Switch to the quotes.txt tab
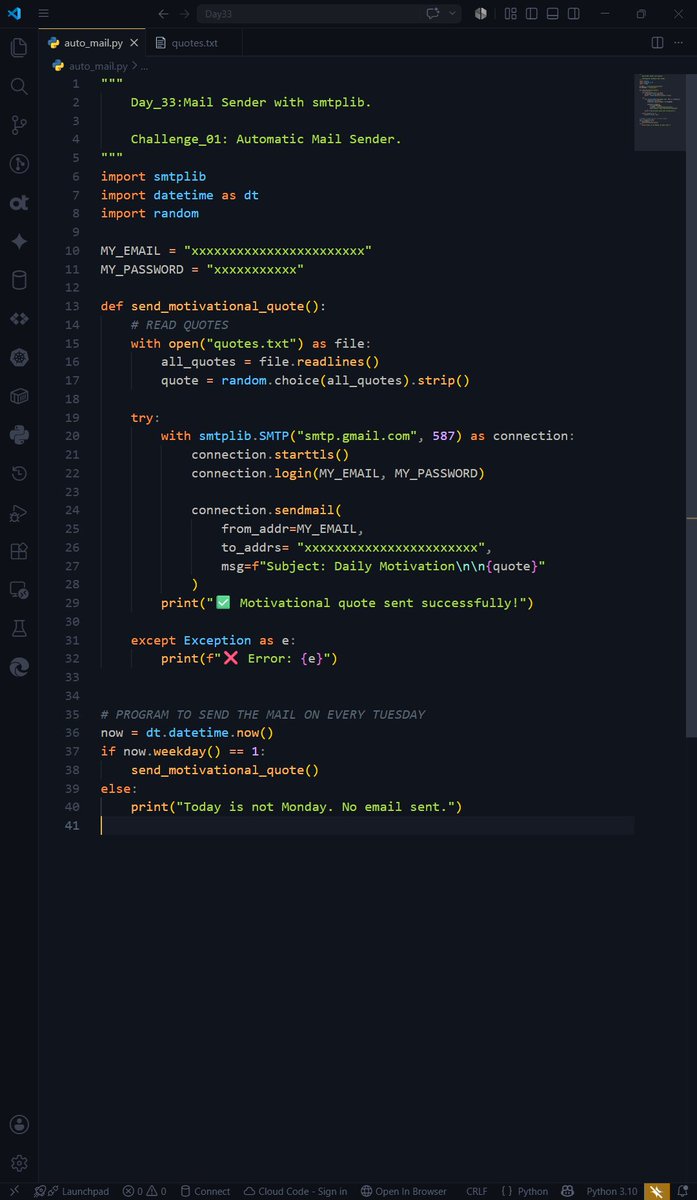Image resolution: width=697 pixels, height=1200 pixels. [x=193, y=43]
